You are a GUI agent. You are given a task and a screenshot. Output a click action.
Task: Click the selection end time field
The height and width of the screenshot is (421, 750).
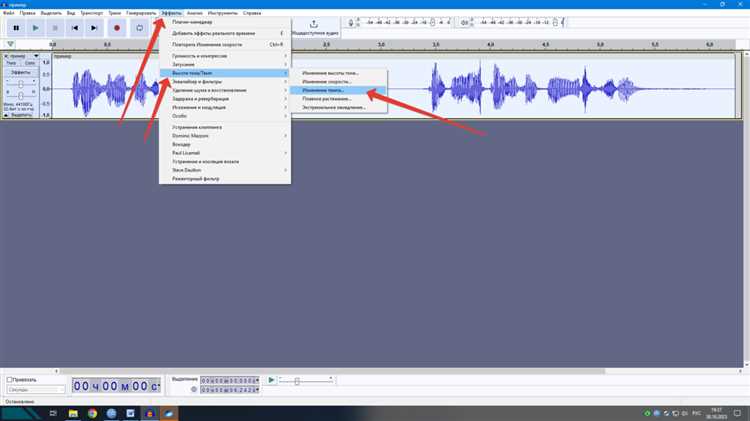(230, 390)
